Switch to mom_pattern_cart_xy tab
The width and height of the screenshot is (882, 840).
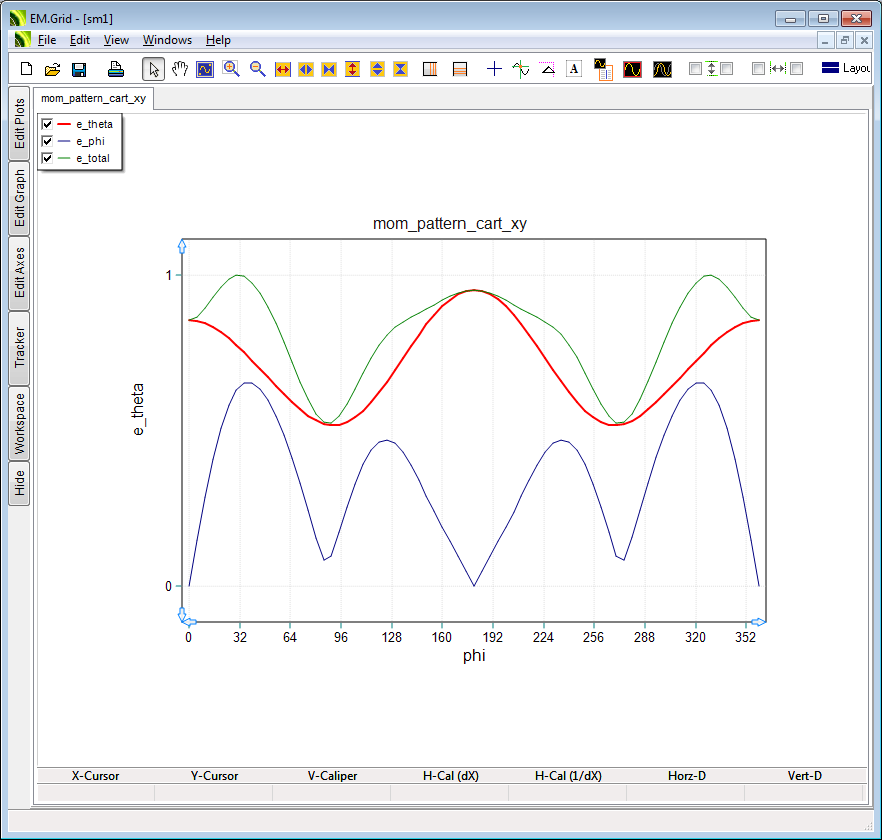click(x=93, y=99)
